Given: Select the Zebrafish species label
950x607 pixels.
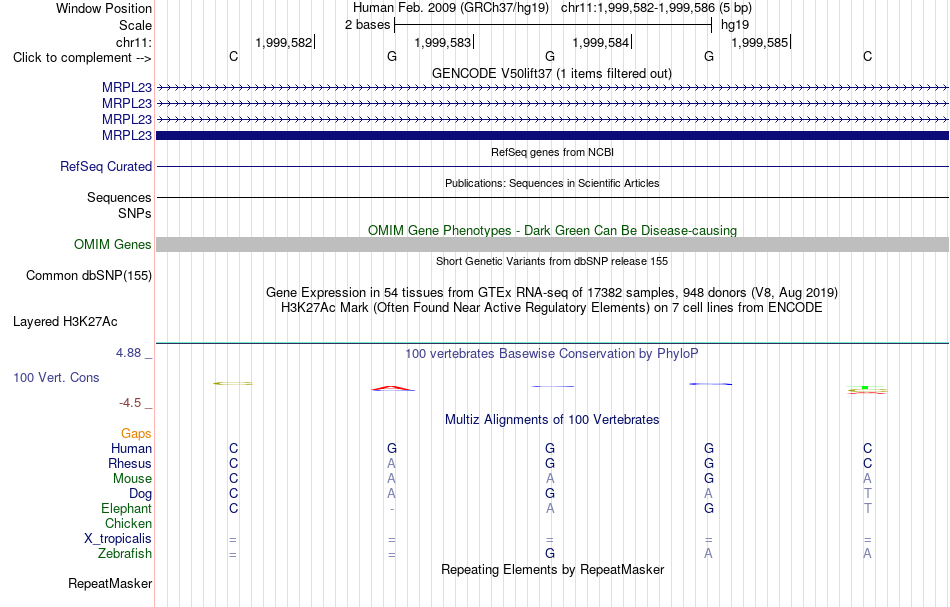Looking at the screenshot, I should 125,553.
